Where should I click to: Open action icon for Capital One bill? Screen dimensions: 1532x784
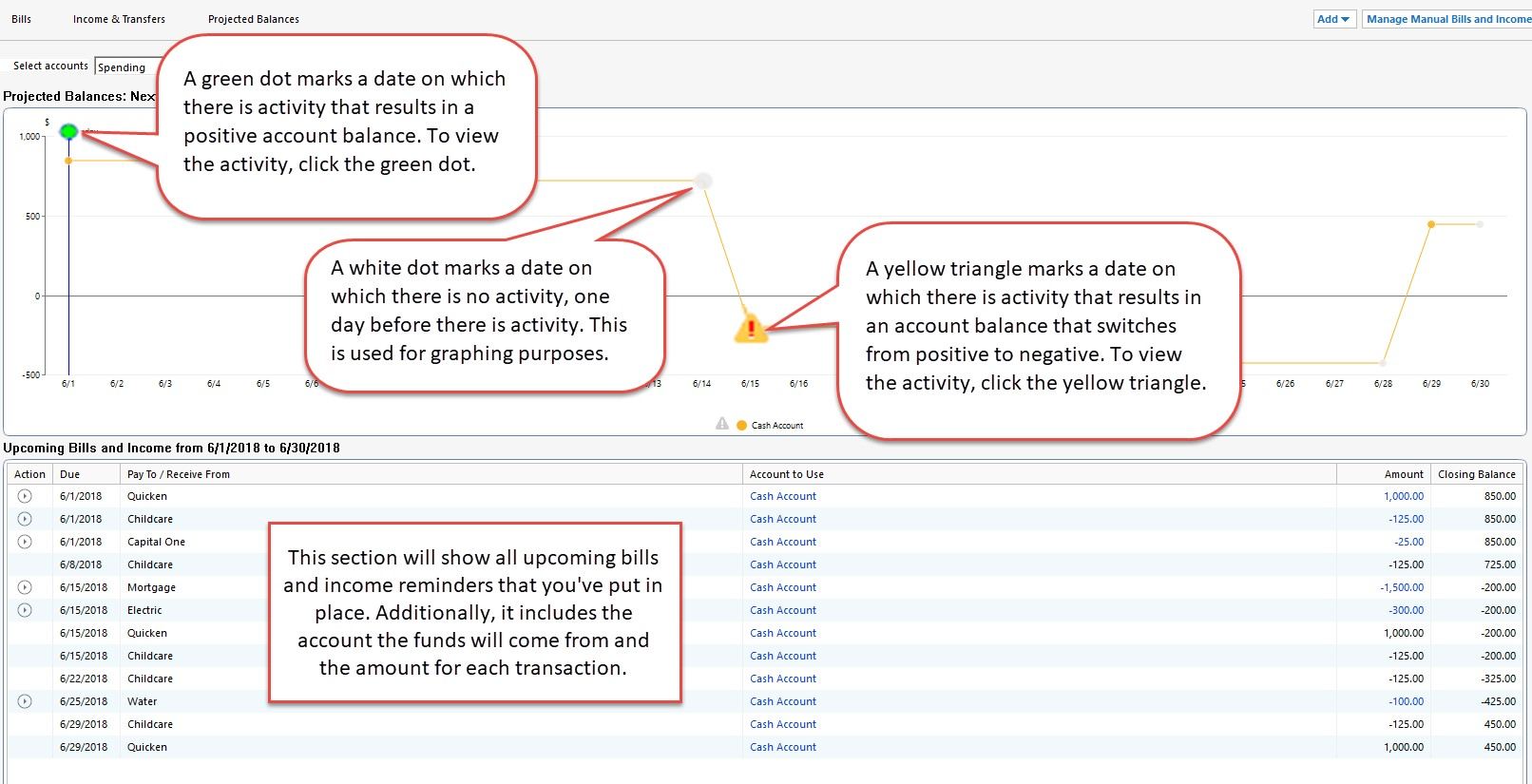(x=25, y=542)
